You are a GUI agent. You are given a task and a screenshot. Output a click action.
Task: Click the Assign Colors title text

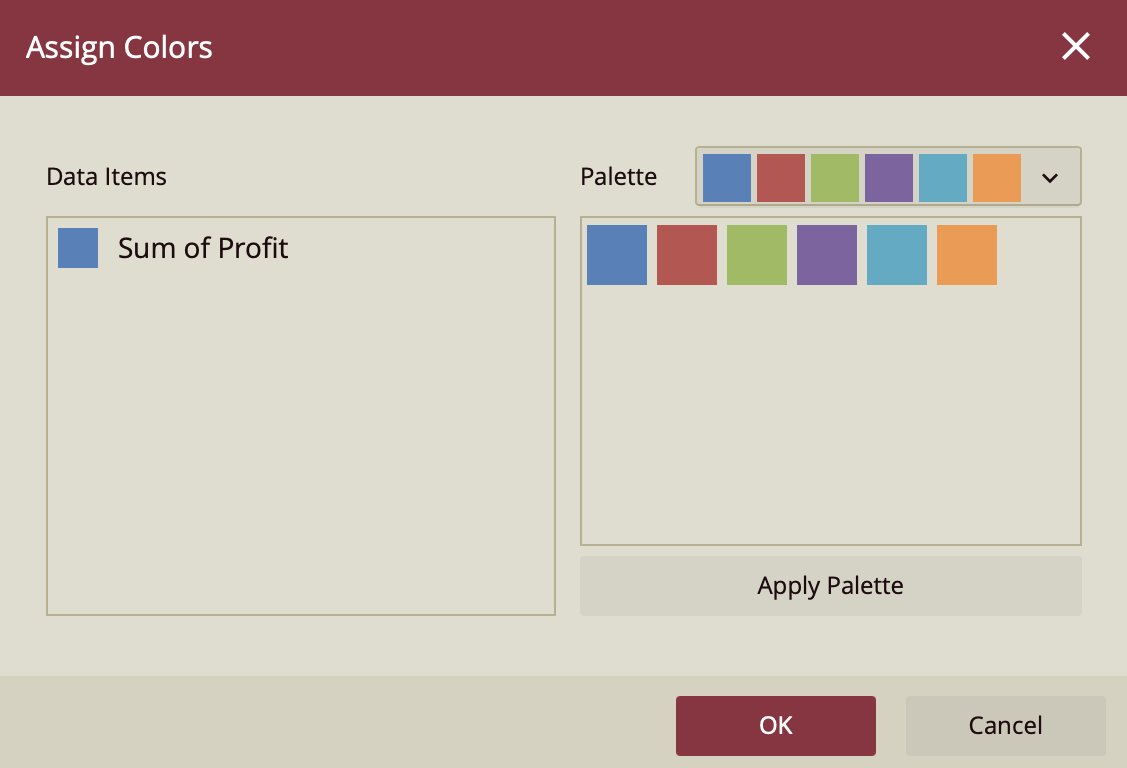119,48
